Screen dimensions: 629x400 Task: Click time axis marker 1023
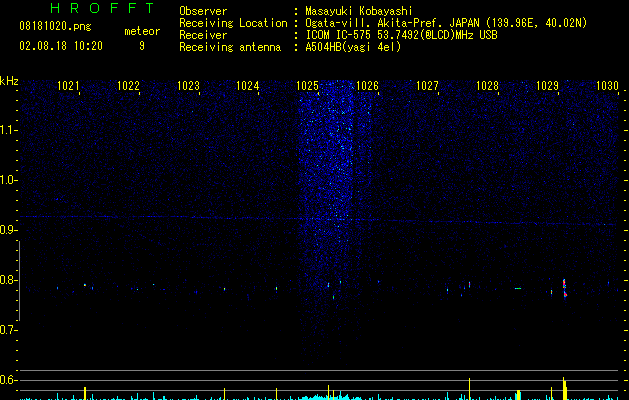[x=188, y=86]
